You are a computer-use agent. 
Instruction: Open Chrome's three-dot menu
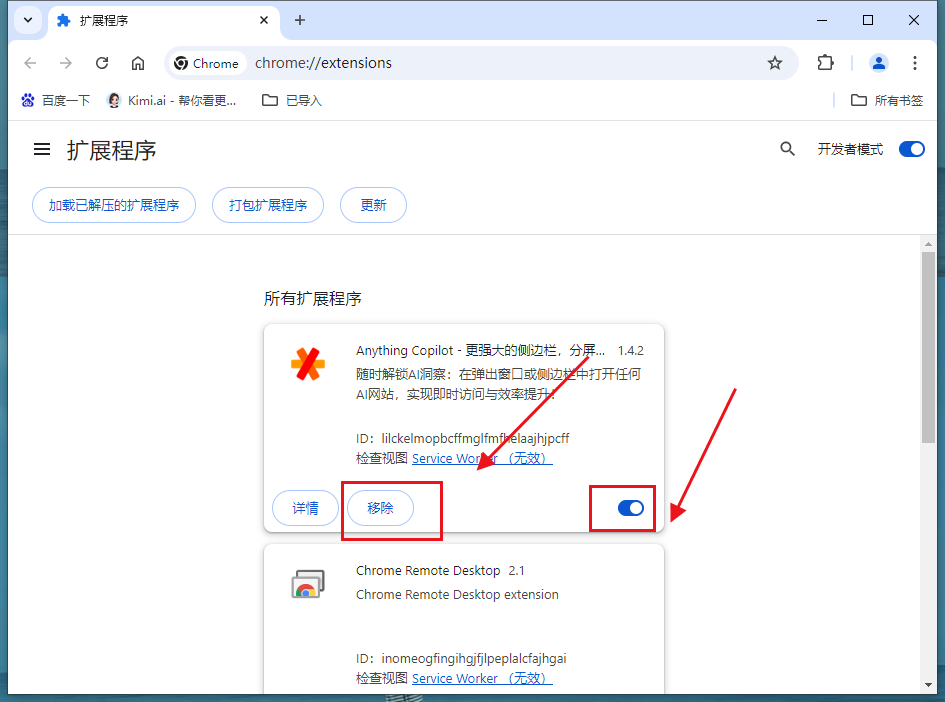click(914, 63)
